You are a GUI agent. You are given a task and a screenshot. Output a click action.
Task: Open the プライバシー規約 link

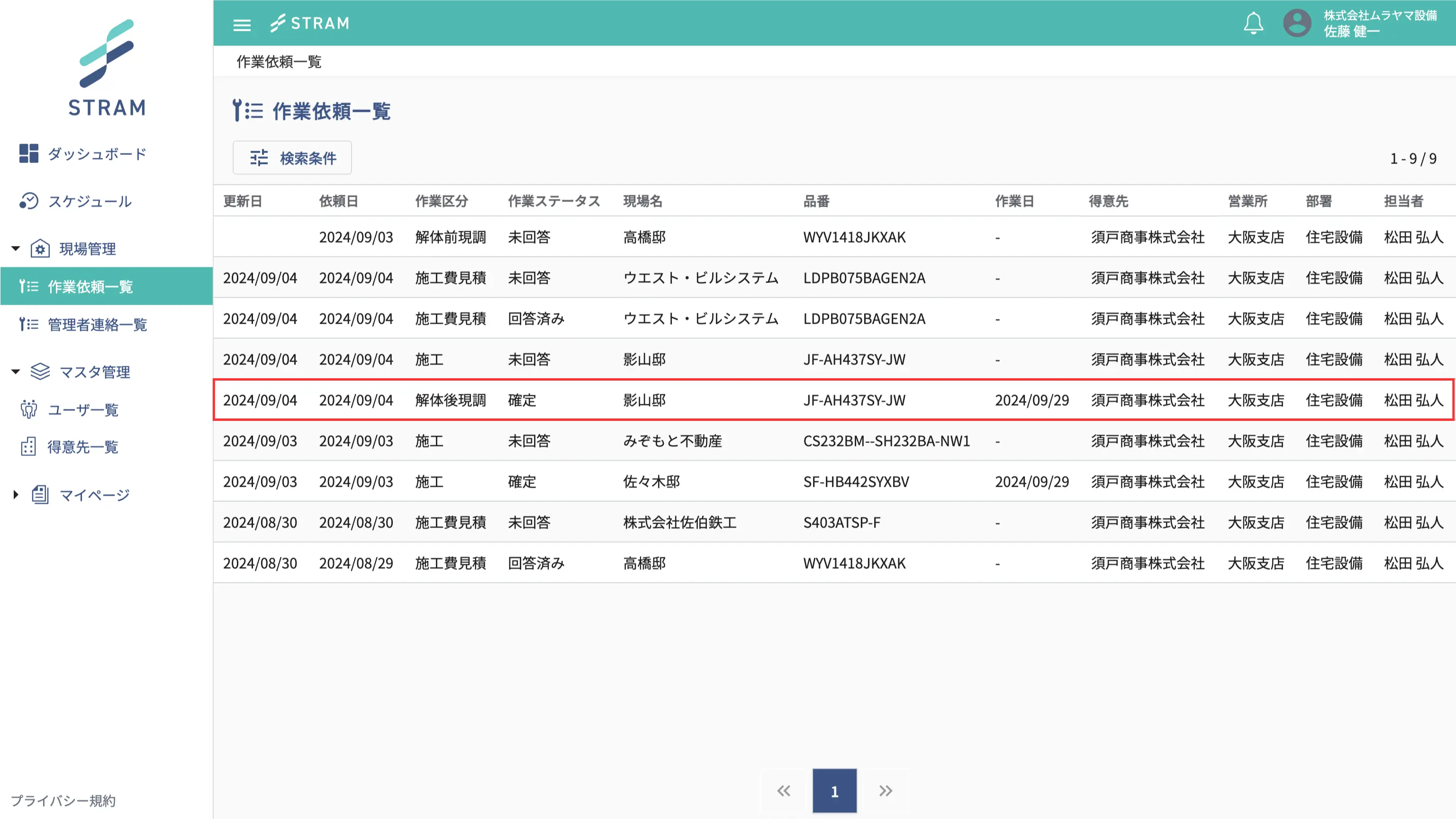click(63, 801)
